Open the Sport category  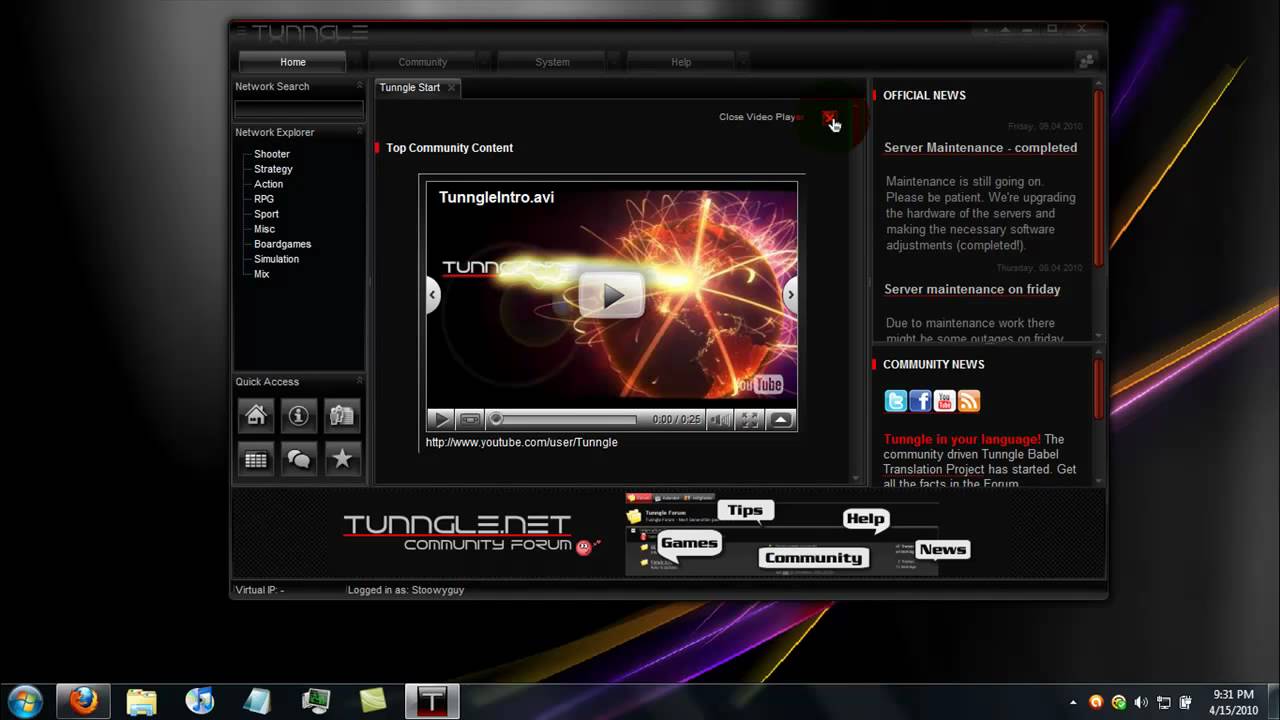pyautogui.click(x=266, y=214)
